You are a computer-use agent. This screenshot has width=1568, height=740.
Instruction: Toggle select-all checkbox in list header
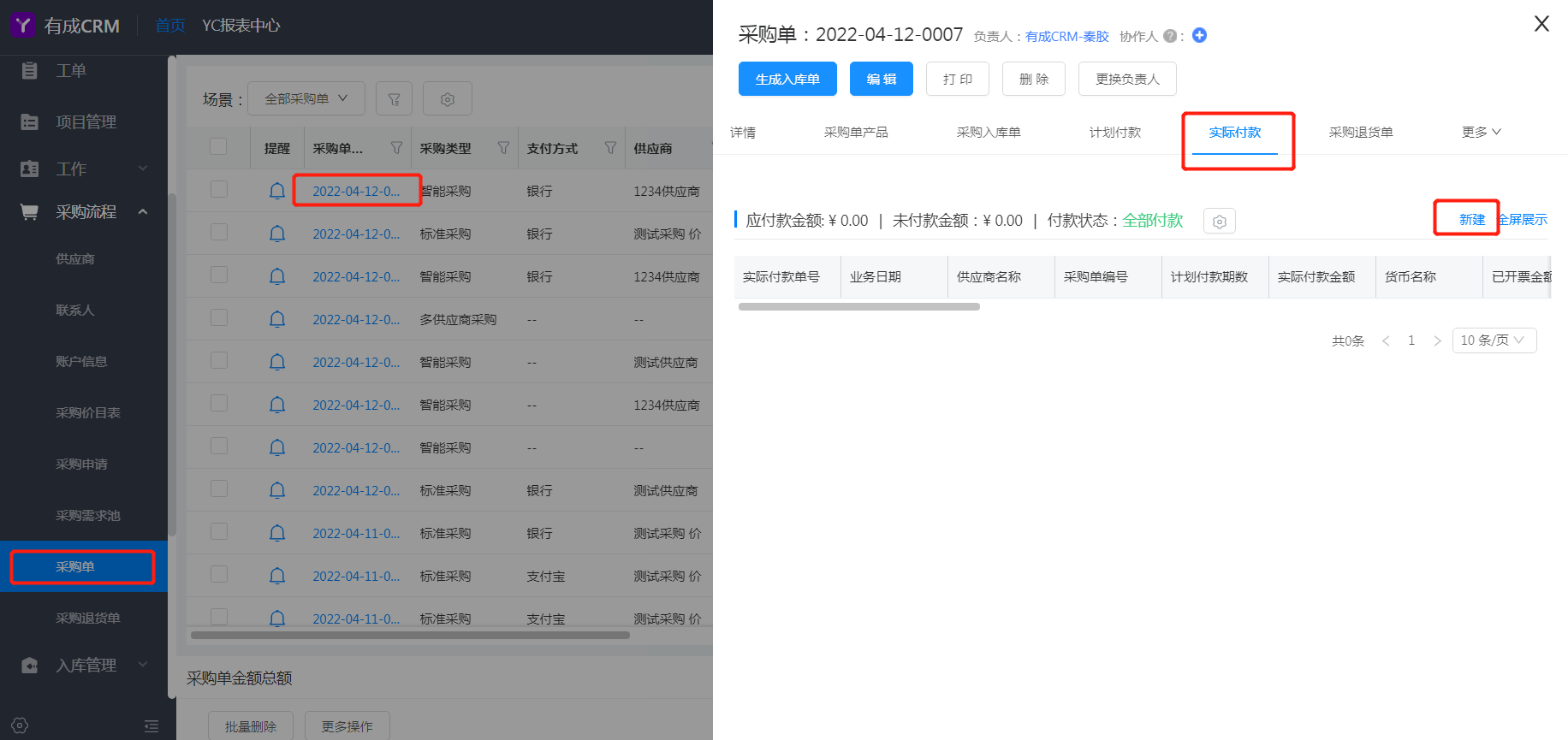click(x=218, y=146)
